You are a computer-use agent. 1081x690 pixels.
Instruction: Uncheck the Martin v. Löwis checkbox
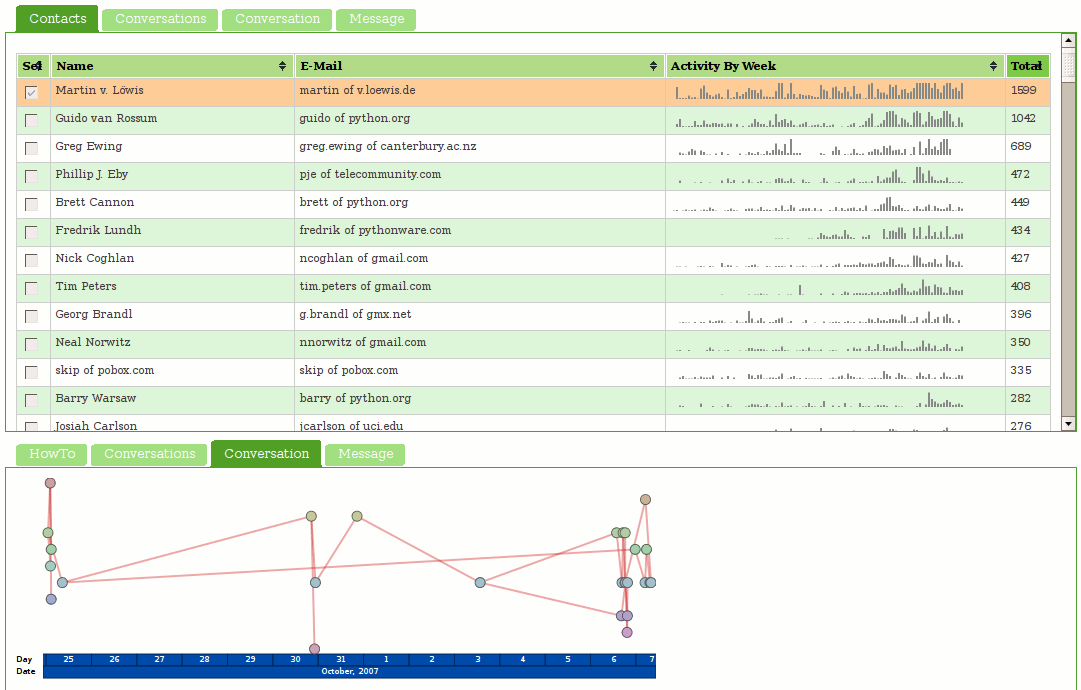31,92
